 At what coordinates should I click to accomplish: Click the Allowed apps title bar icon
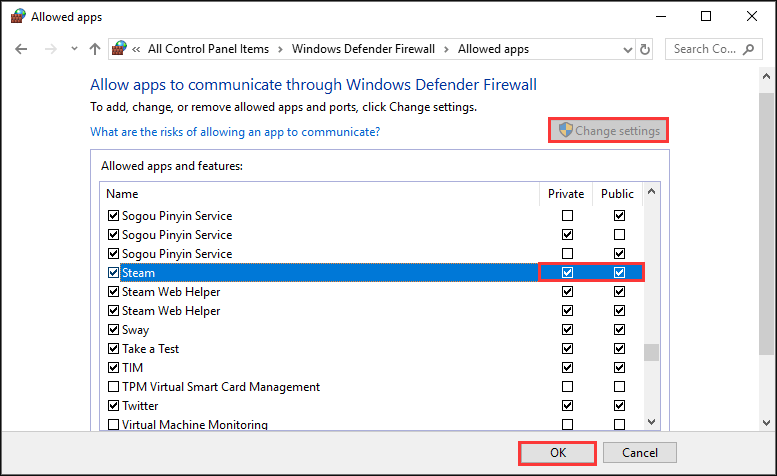18,16
